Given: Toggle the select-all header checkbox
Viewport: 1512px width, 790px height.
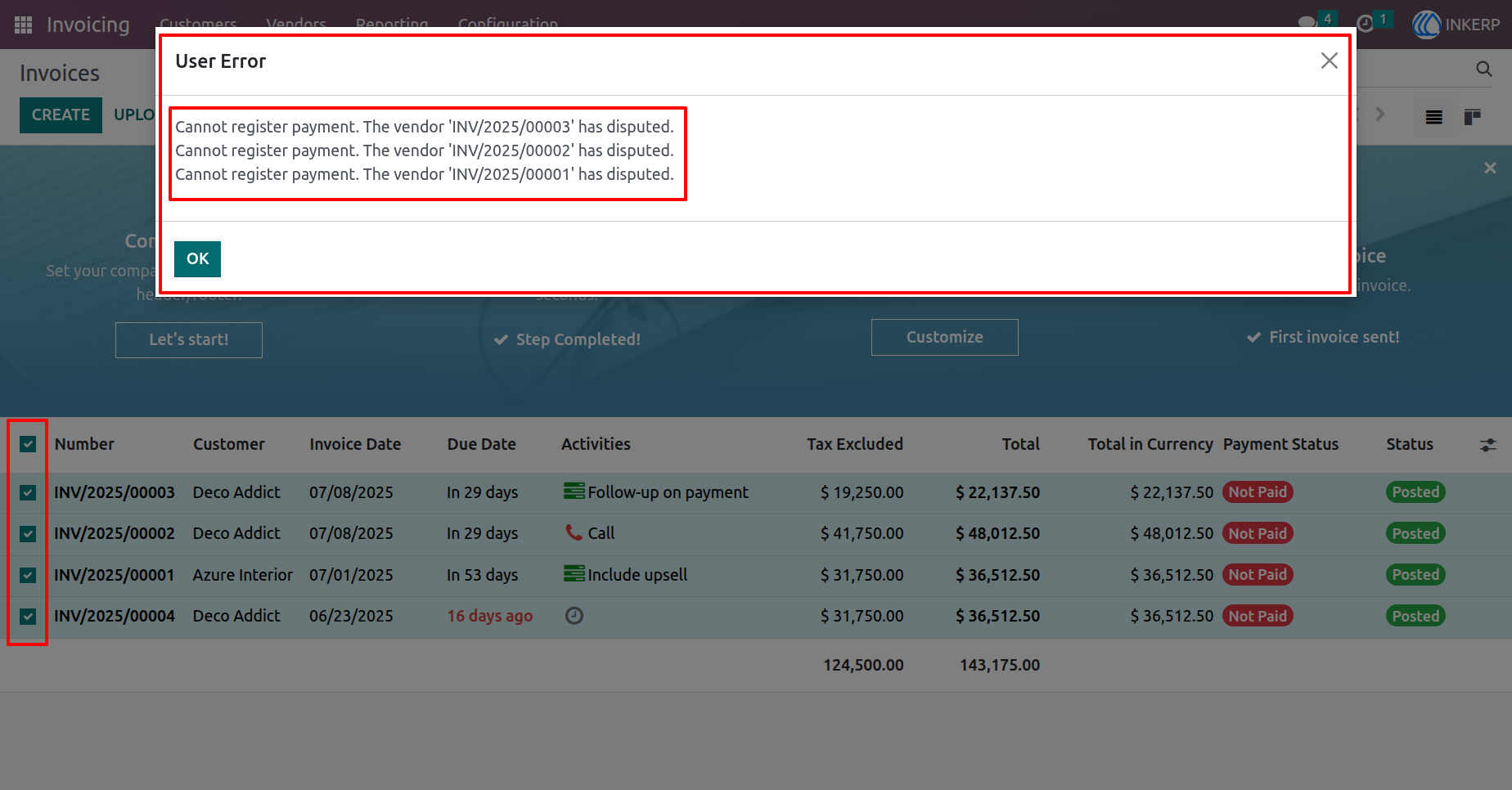Looking at the screenshot, I should pos(28,444).
